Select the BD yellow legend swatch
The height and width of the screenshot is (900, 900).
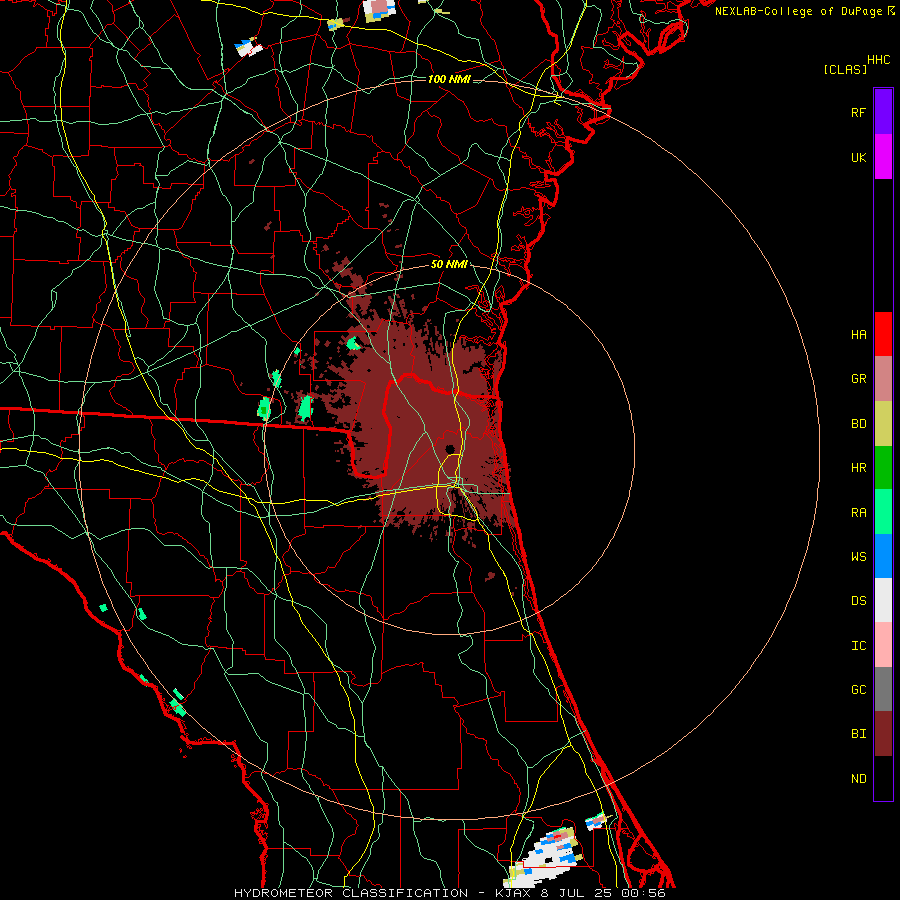pos(883,424)
